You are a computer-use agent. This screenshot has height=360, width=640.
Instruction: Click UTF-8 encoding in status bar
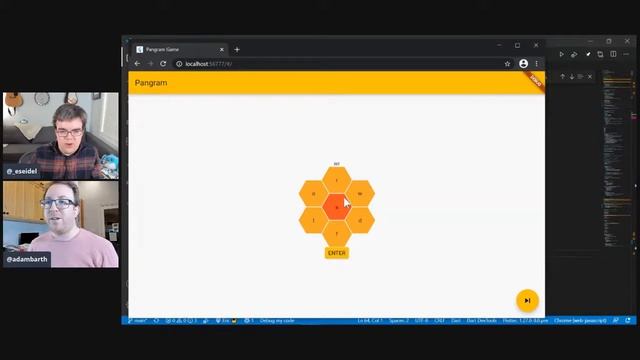tap(422, 321)
